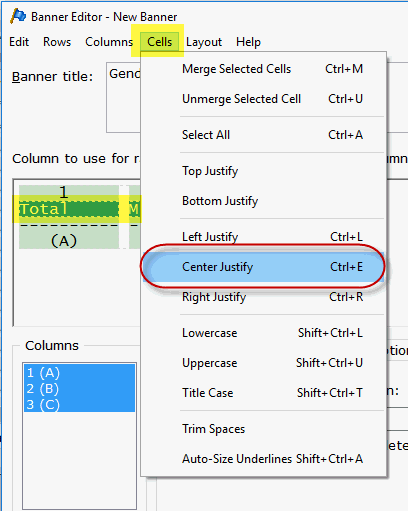408x511 pixels.
Task: Select the Center Justify option
Action: 264,267
